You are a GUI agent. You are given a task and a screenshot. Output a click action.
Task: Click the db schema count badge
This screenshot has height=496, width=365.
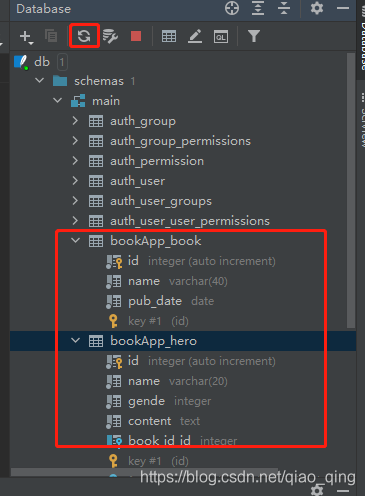[x=62, y=62]
